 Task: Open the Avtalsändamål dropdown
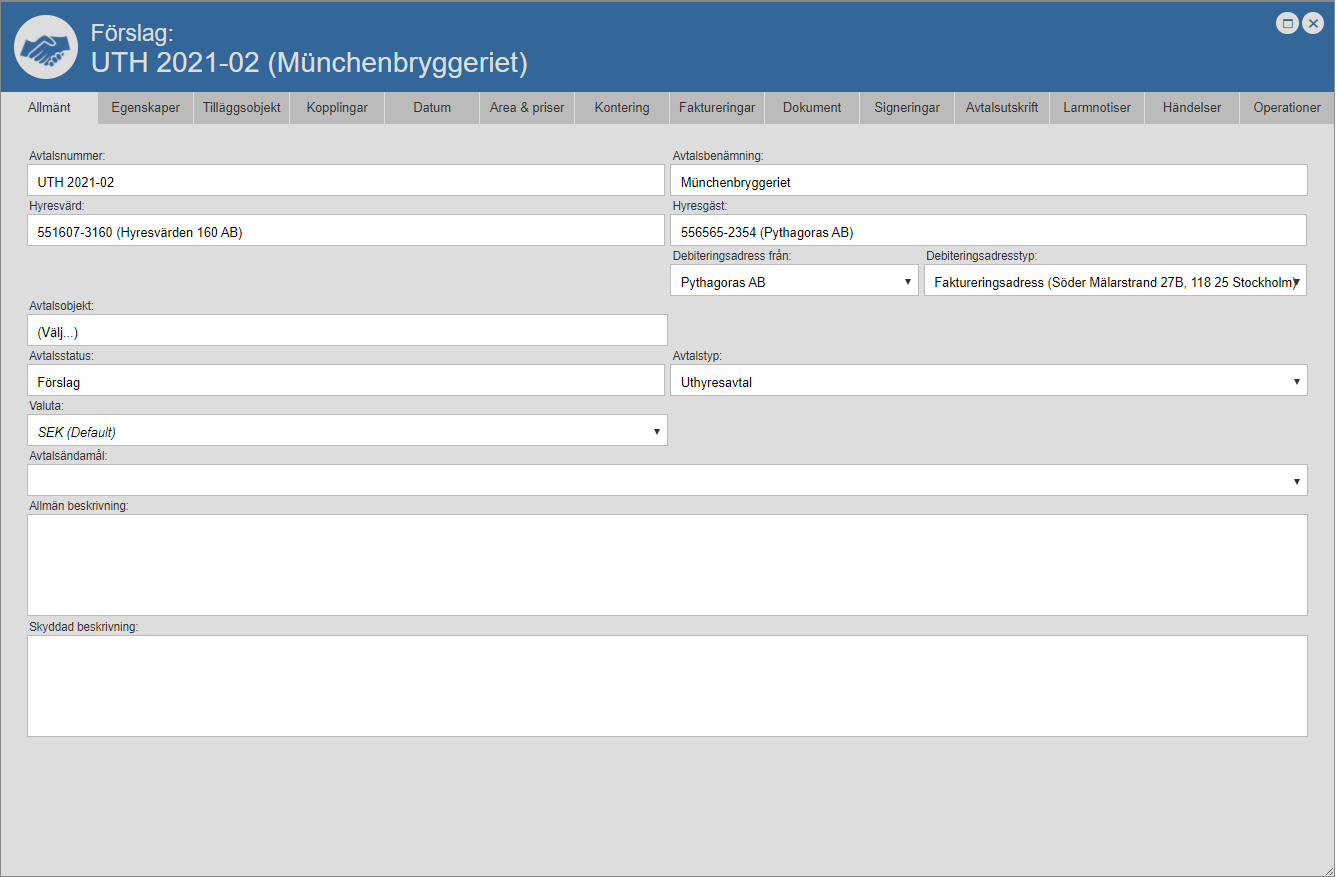(667, 481)
